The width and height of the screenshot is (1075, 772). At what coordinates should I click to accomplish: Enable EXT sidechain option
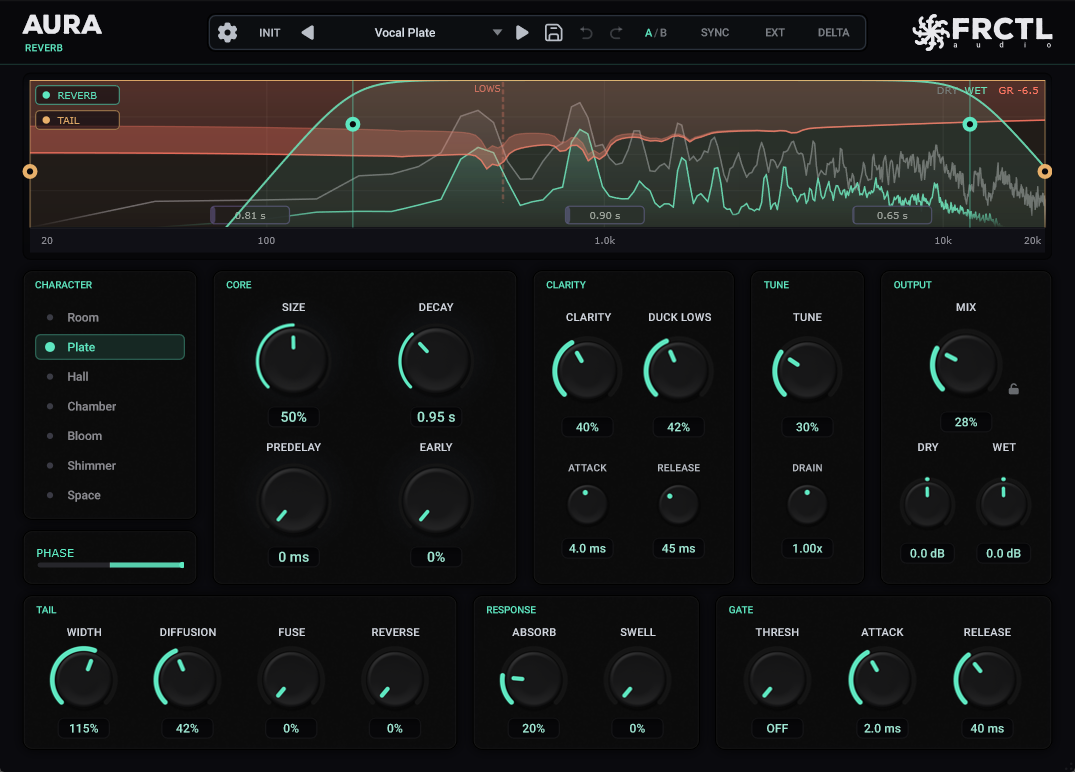click(775, 32)
